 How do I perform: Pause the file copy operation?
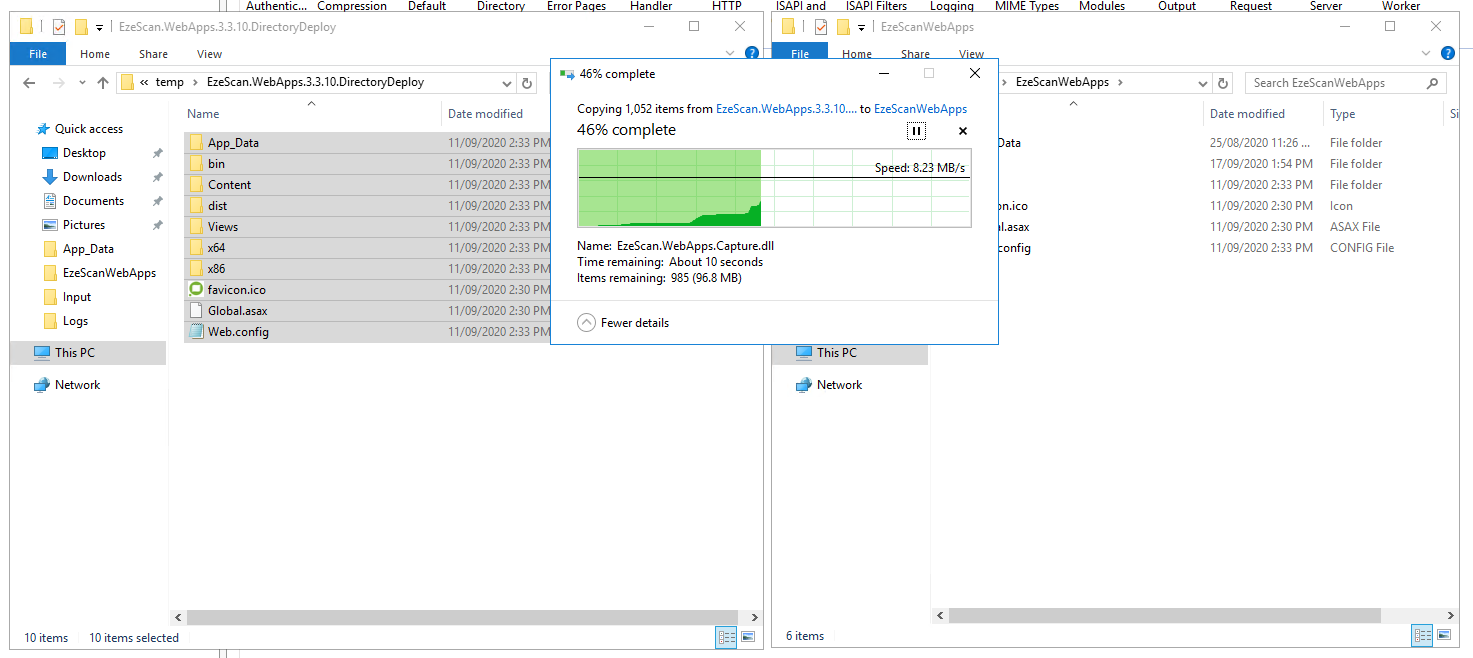916,131
